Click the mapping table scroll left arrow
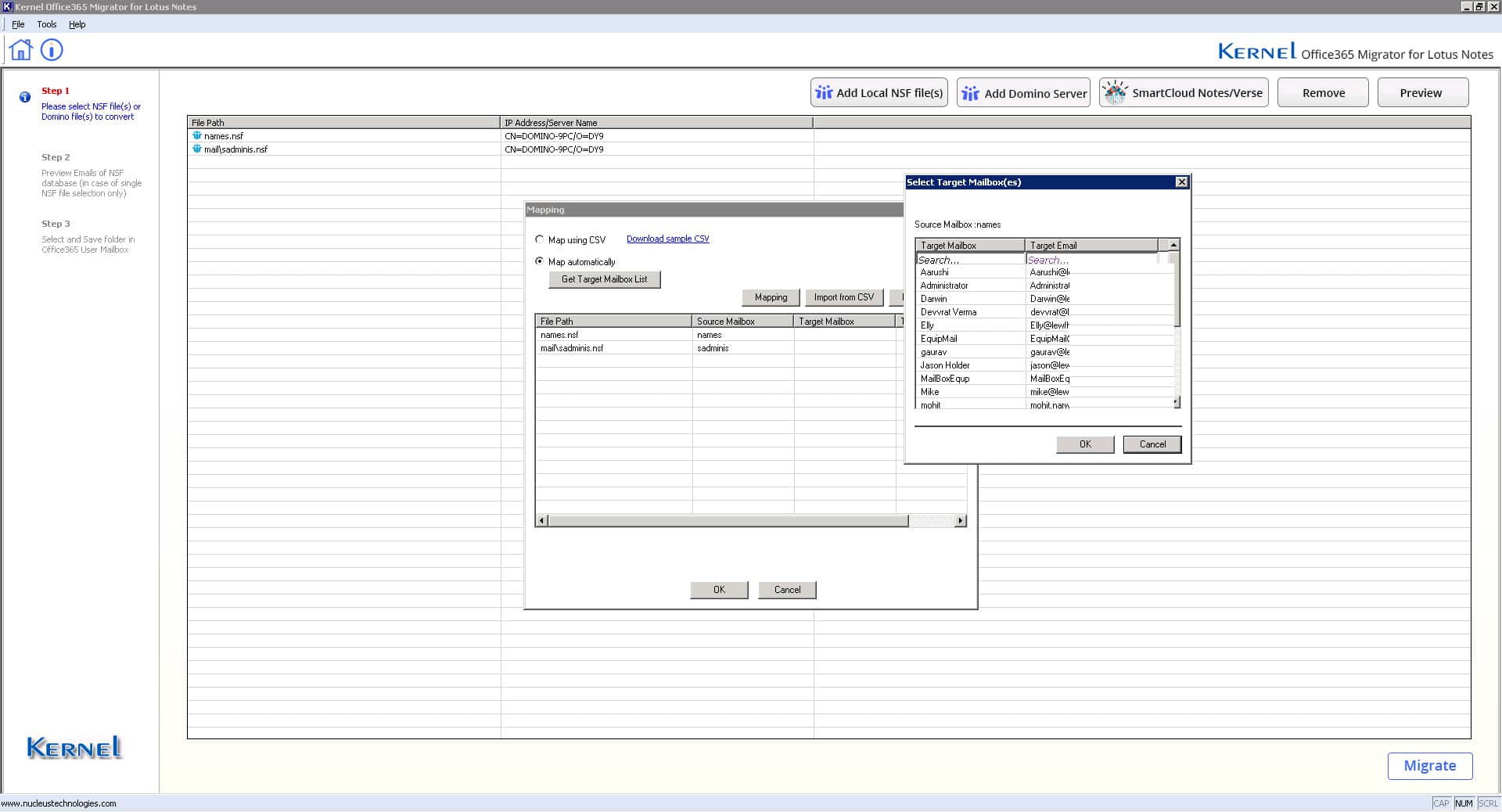This screenshot has width=1502, height=812. (541, 521)
